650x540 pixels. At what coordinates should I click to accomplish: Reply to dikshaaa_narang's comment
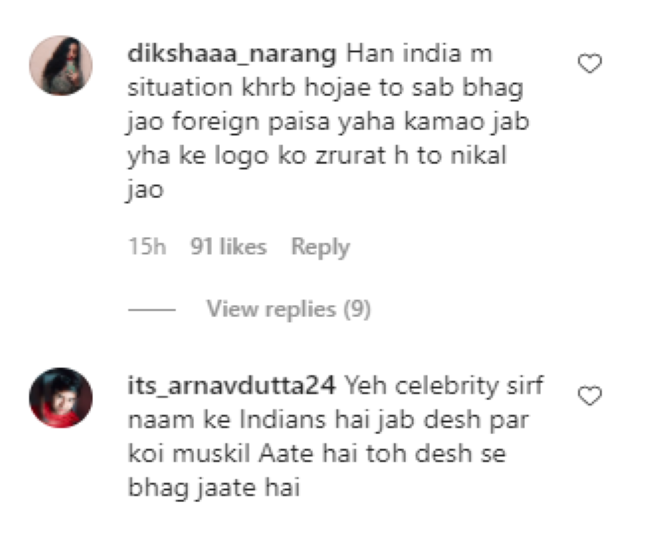(320, 247)
